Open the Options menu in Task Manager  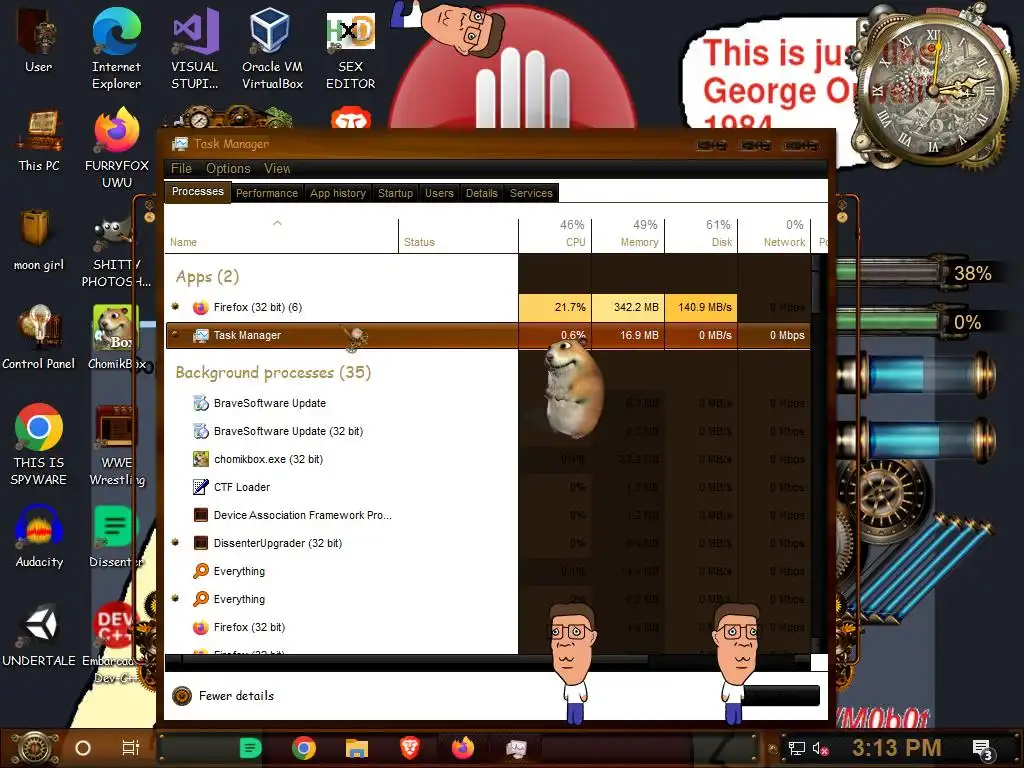click(x=228, y=168)
